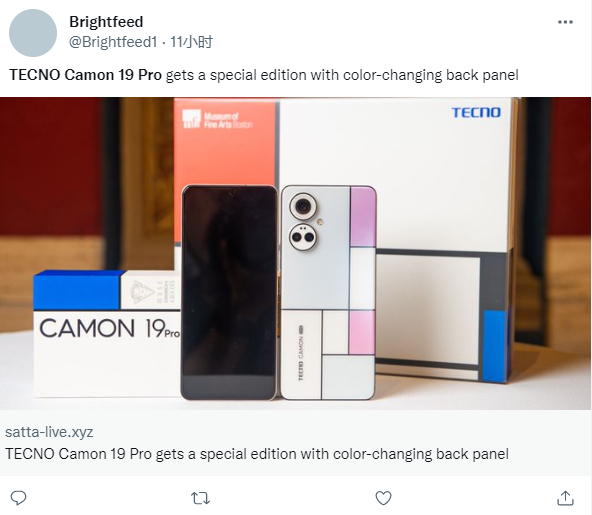
Task: Click the blue rectangle on the large box
Action: pos(494,346)
